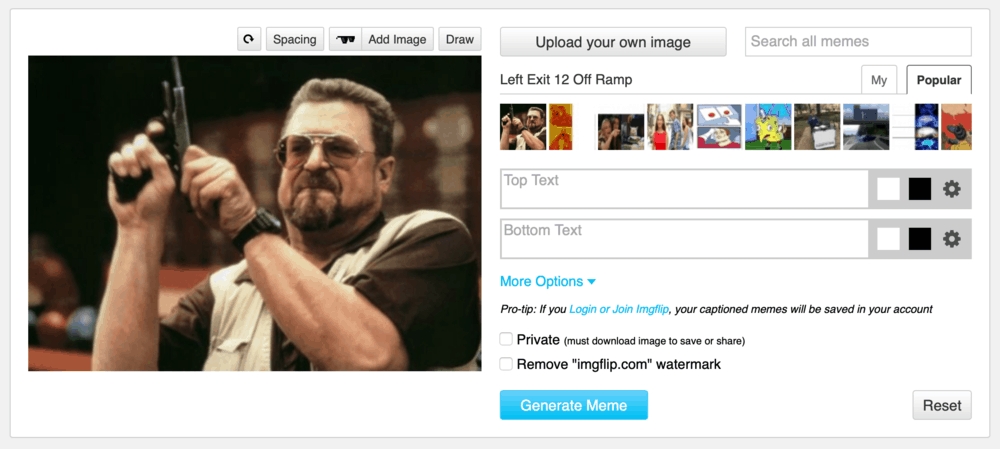Click the black color swatch for Bottom Text
The height and width of the screenshot is (449, 1000).
tap(920, 239)
